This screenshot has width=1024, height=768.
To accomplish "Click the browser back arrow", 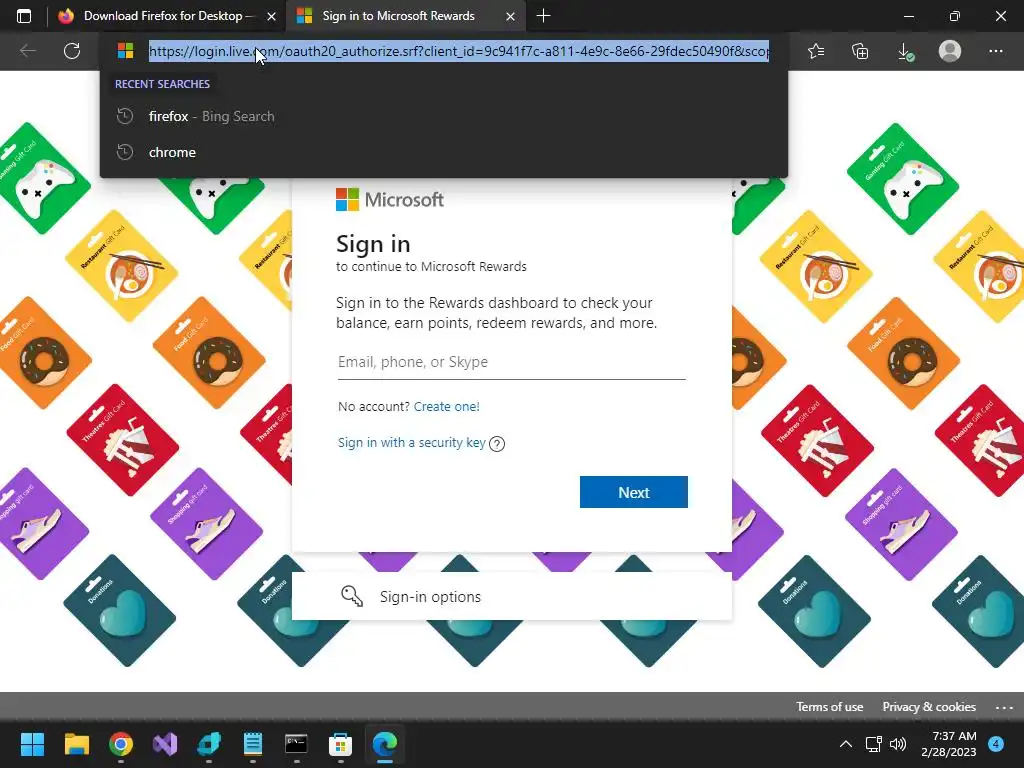I will [28, 51].
